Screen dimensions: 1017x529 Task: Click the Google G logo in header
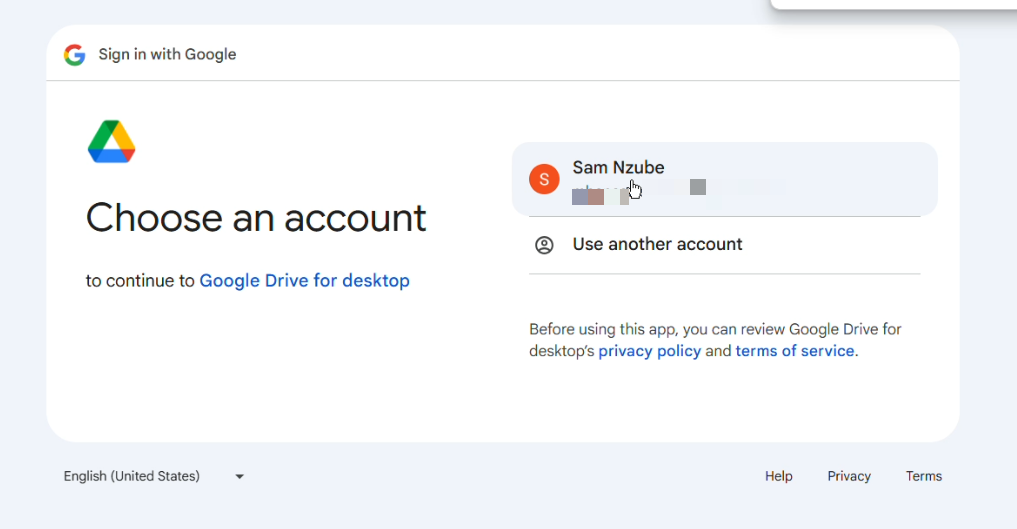point(74,55)
